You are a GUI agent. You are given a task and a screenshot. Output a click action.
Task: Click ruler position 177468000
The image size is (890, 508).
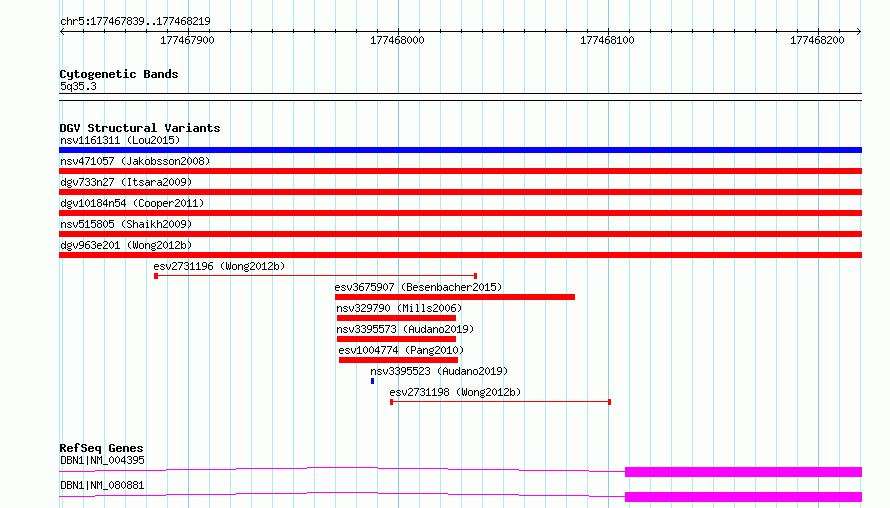397,40
